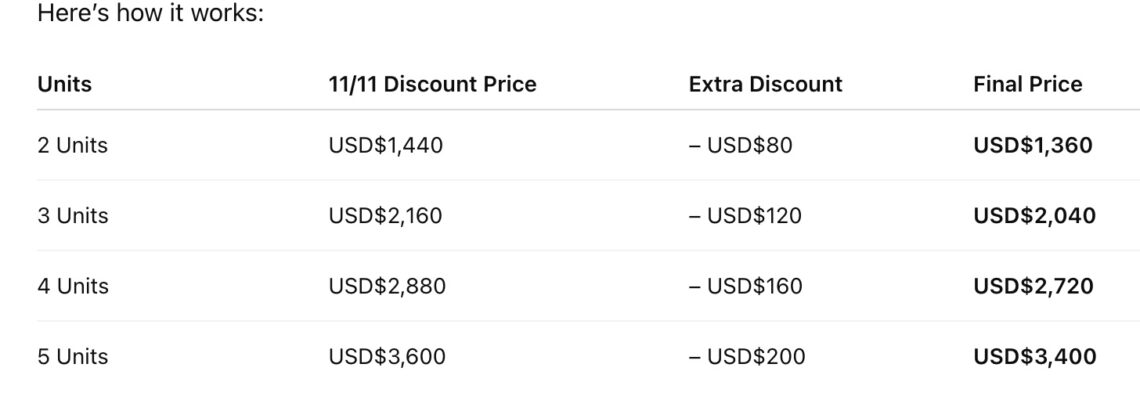Click the "Here's how it works:" text

pos(150,17)
